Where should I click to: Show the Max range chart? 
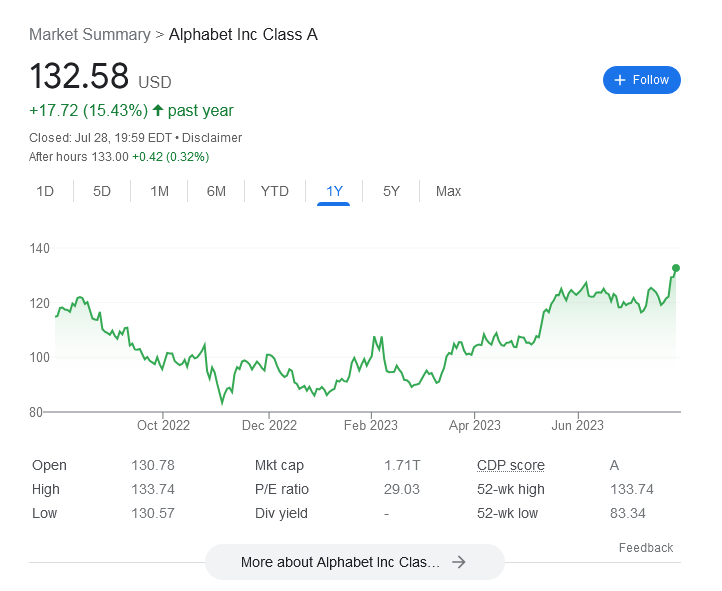pyautogui.click(x=448, y=191)
